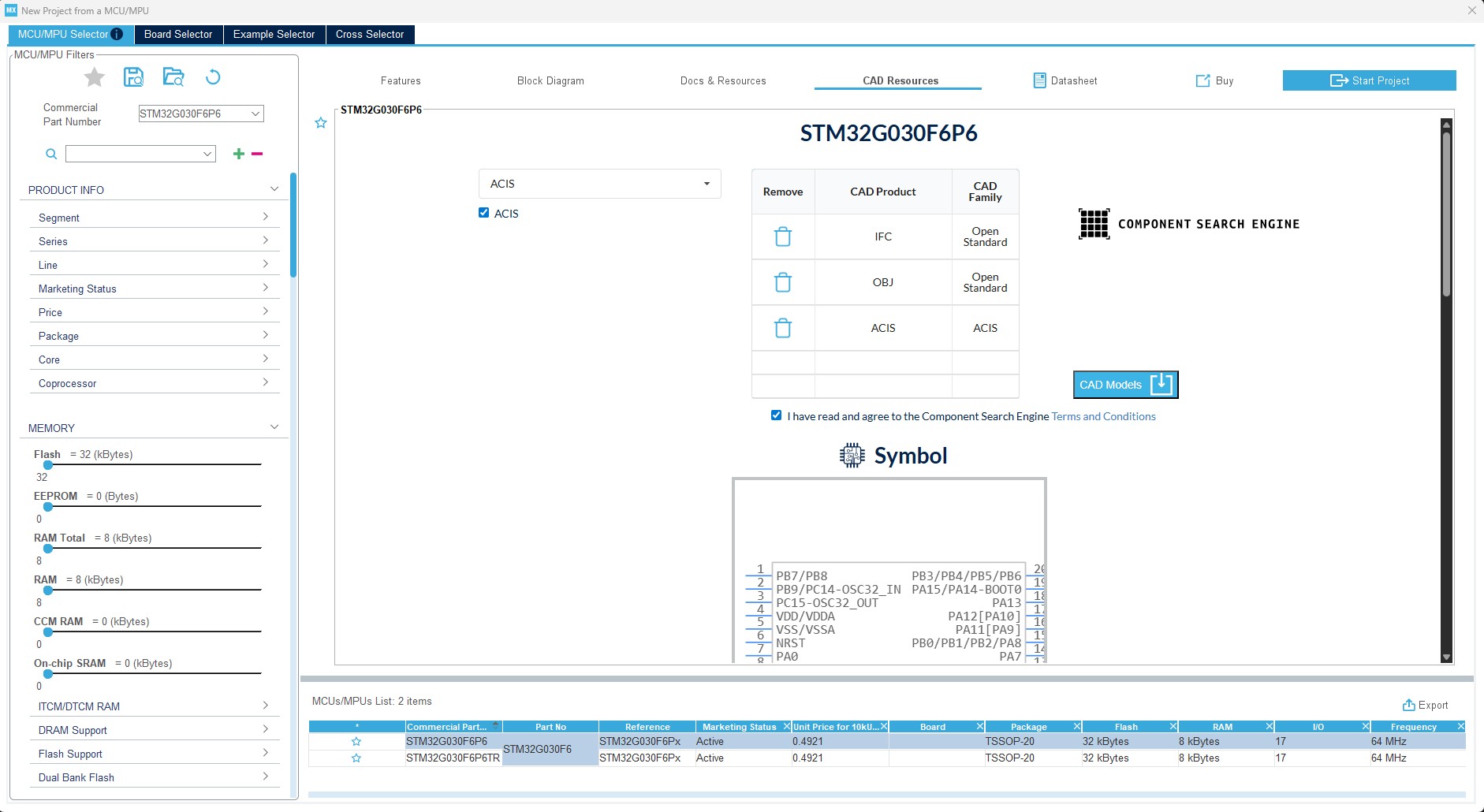Adjust the Flash memory slider handle
1484x812 pixels.
(x=48, y=465)
